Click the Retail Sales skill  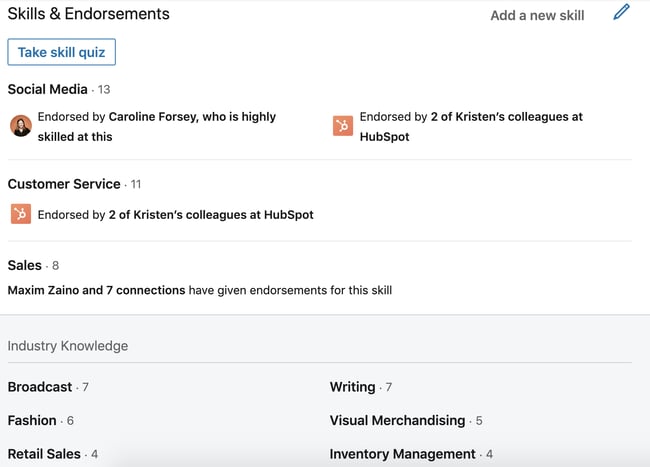[x=44, y=453]
